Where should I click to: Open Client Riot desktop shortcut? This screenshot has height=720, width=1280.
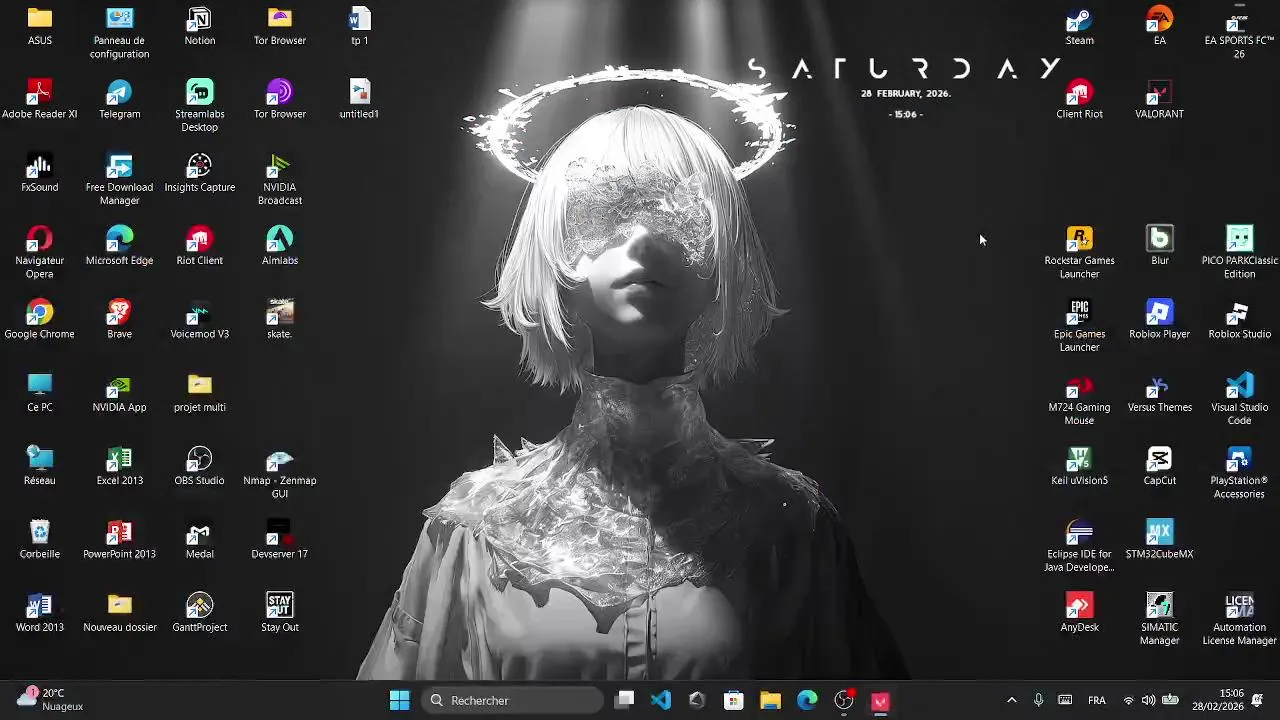coord(1079,100)
